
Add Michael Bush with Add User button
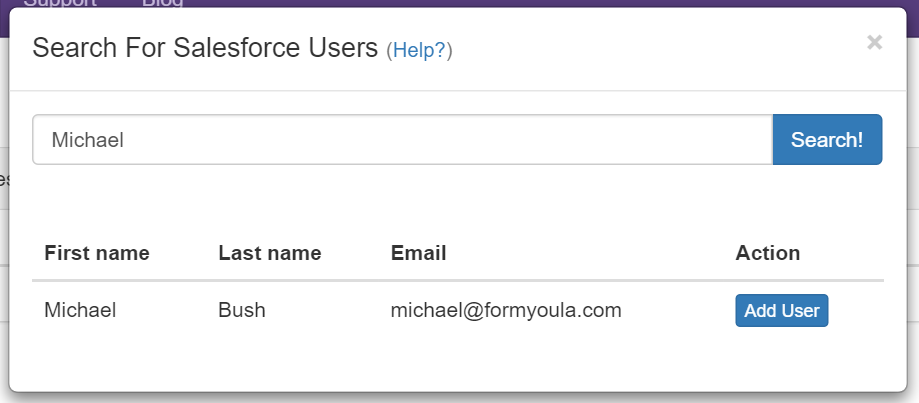coord(781,311)
